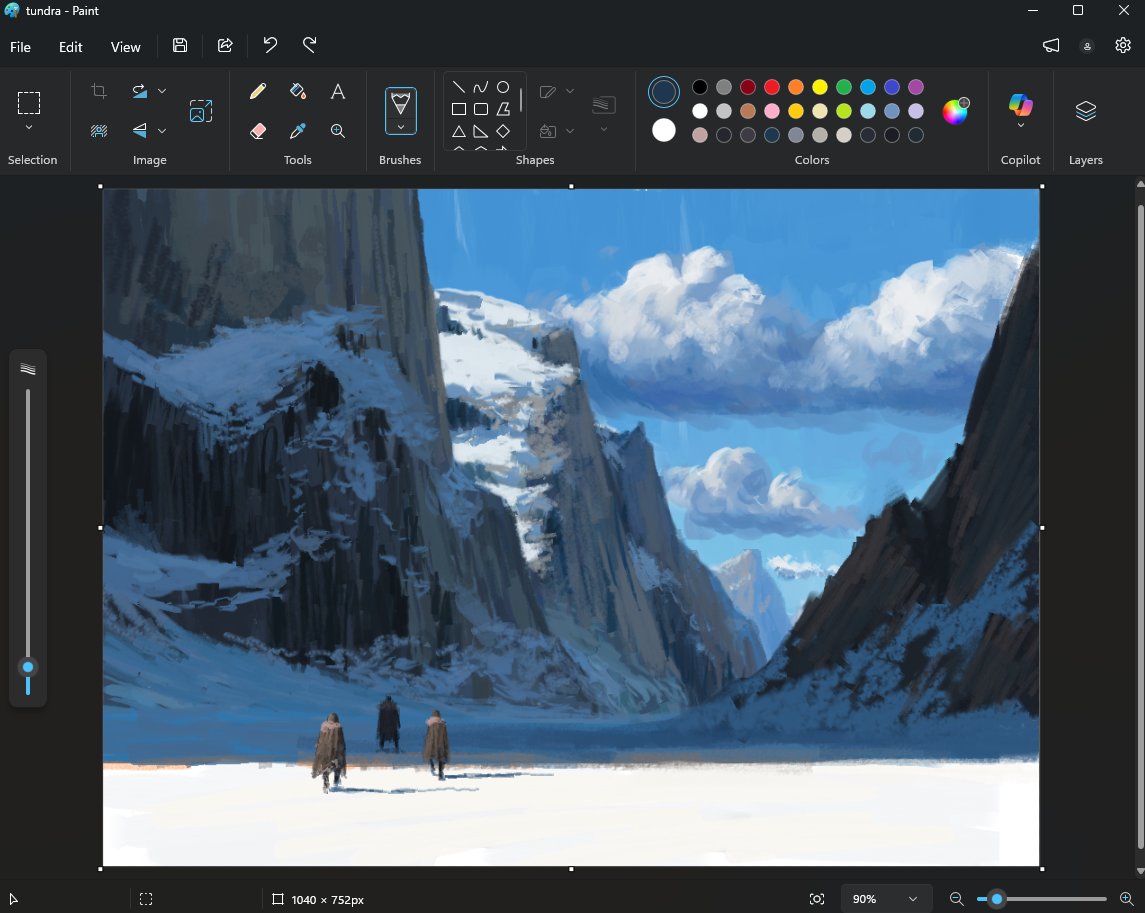Pick the orange color swatch
The height and width of the screenshot is (913, 1145).
pos(796,88)
